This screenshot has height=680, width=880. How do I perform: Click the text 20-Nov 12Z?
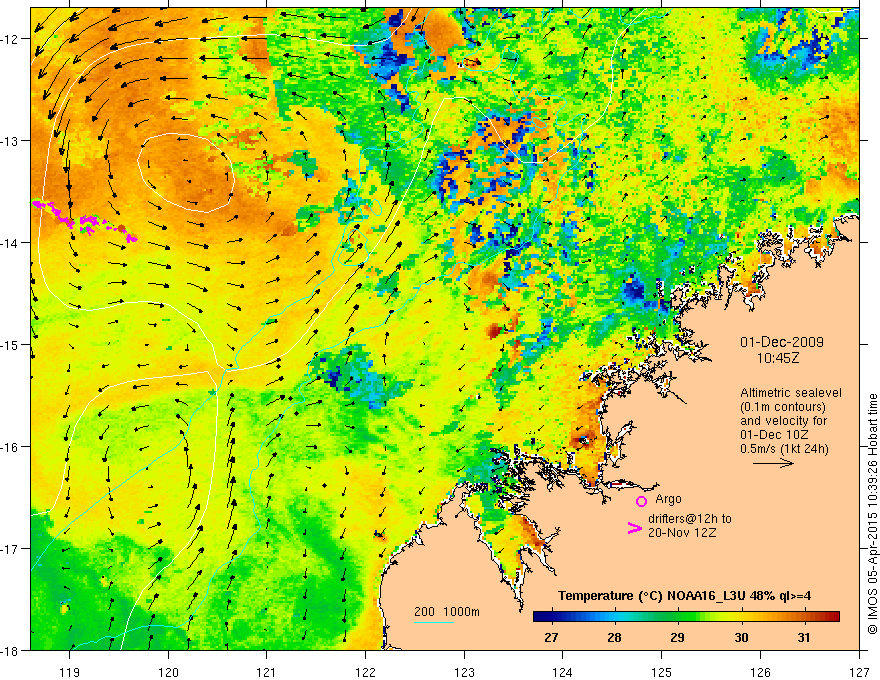click(682, 533)
